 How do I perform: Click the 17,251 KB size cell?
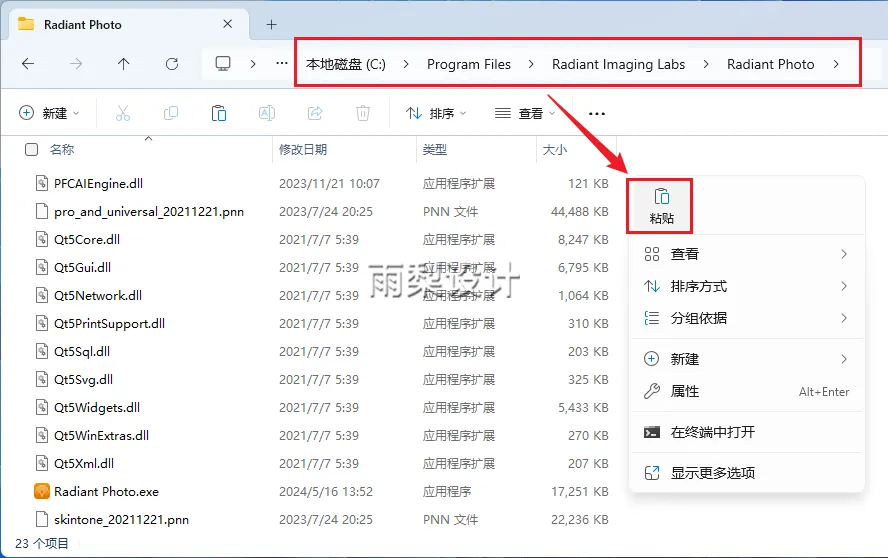(579, 492)
